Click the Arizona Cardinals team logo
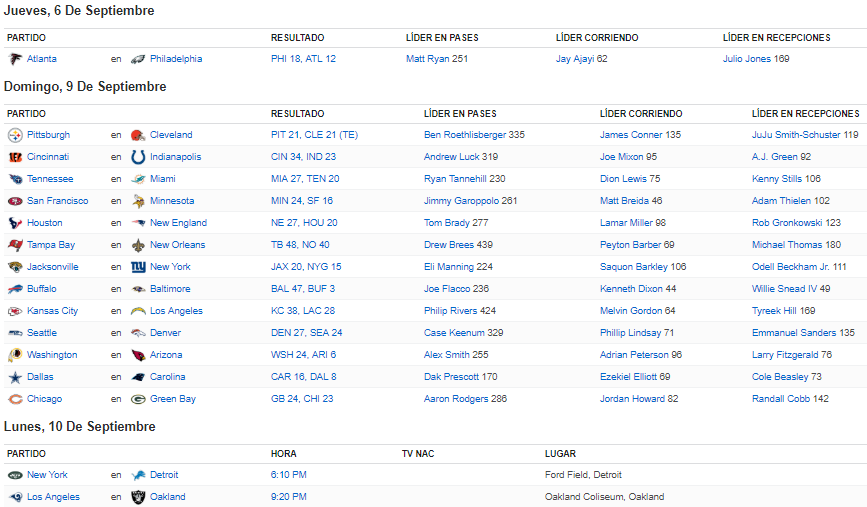 pyautogui.click(x=138, y=355)
